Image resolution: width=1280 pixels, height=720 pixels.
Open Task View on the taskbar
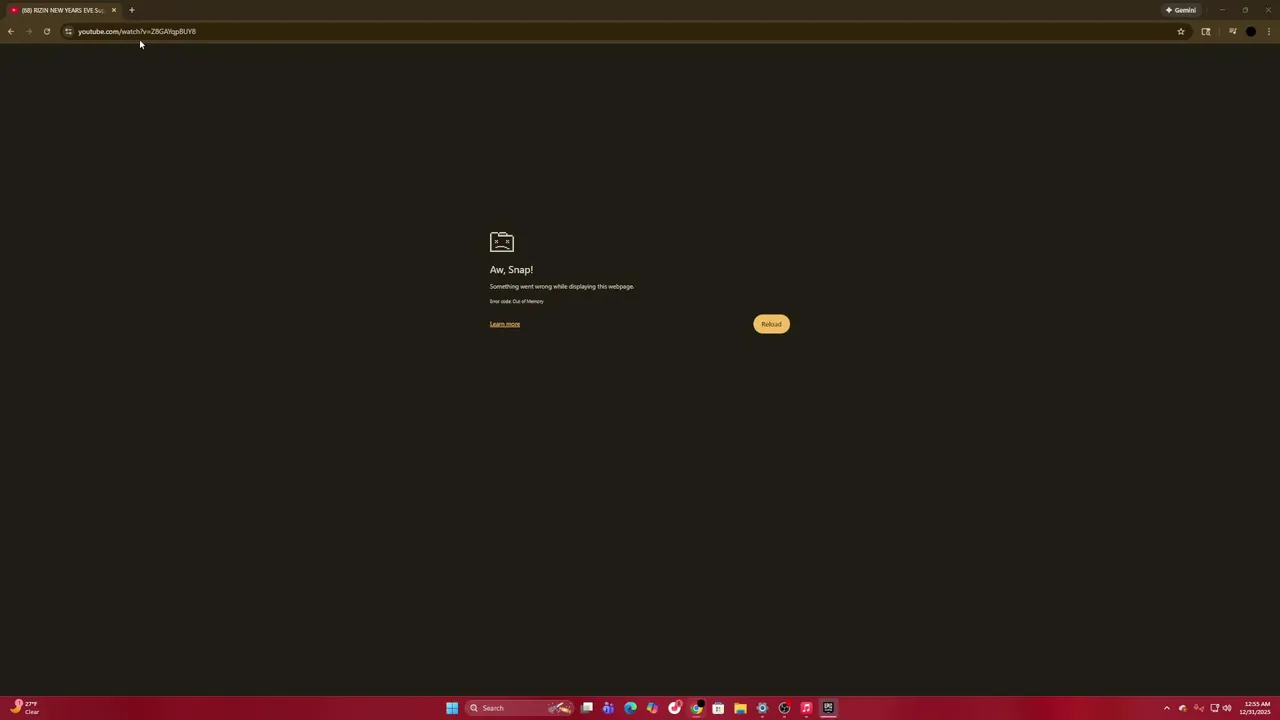(x=587, y=708)
